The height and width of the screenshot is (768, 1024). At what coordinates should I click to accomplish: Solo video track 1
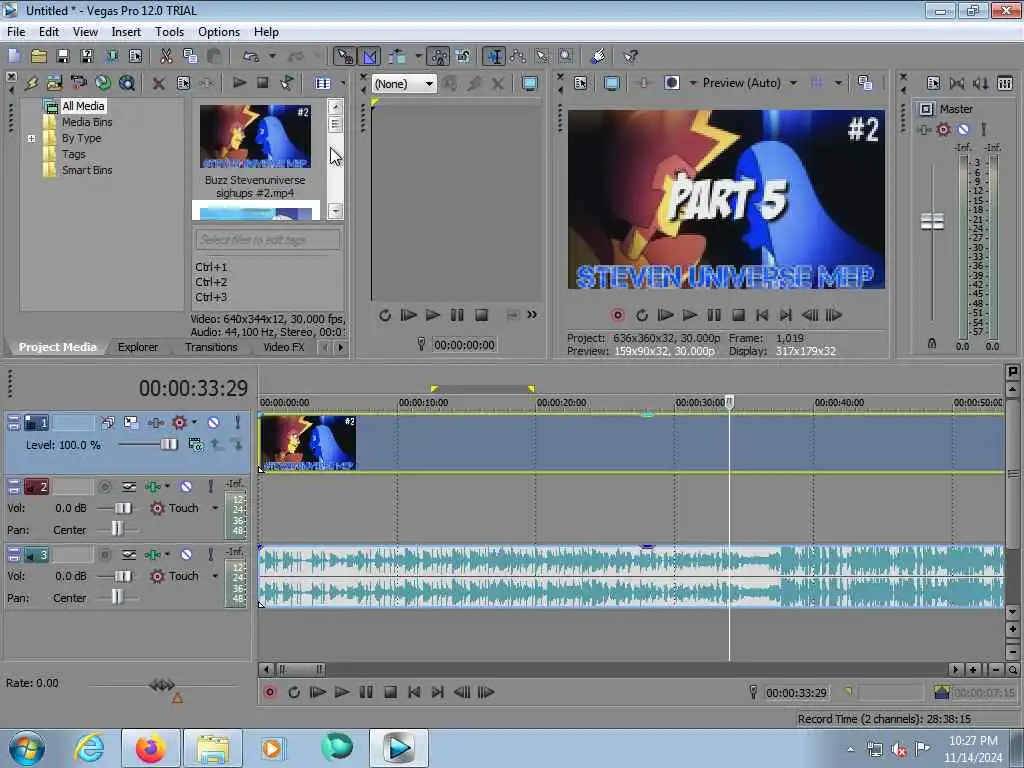(237, 423)
